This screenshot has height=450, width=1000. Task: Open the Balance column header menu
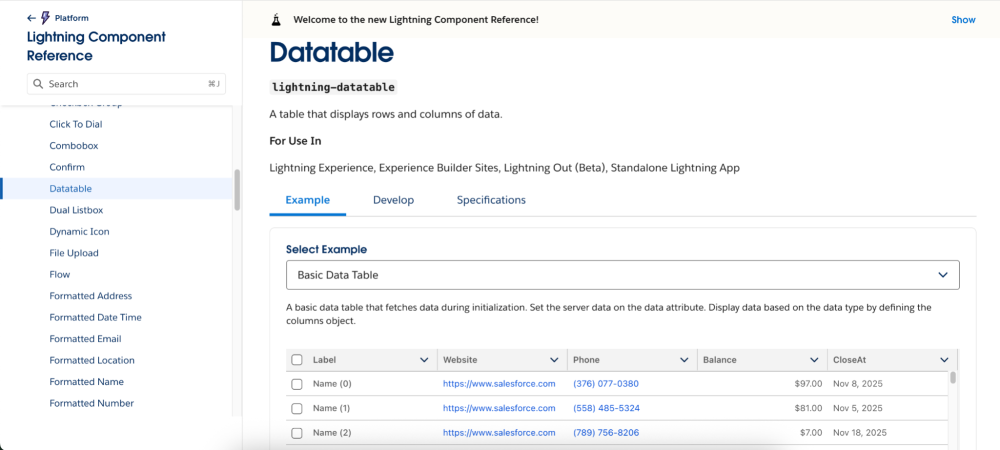[814, 360]
